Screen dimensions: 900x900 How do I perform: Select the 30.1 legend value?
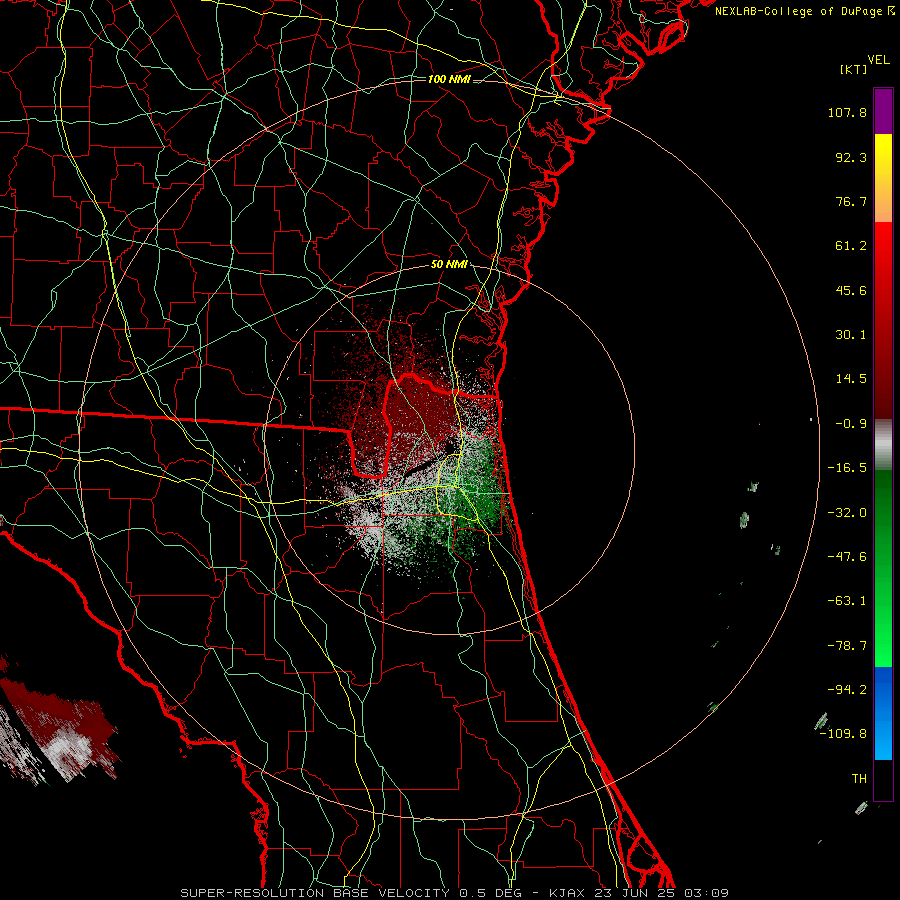click(x=851, y=335)
